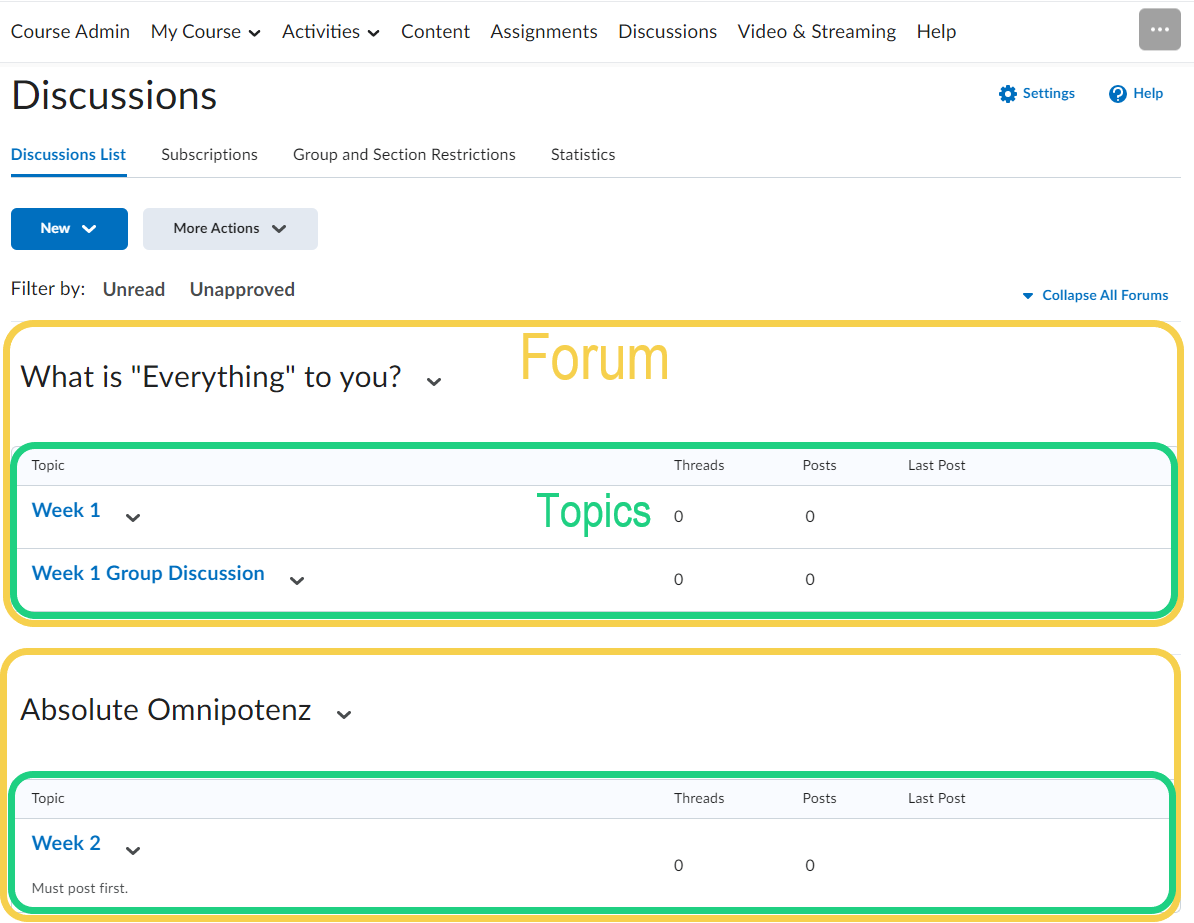
Task: Open the Activities navbar menu
Action: (x=330, y=32)
